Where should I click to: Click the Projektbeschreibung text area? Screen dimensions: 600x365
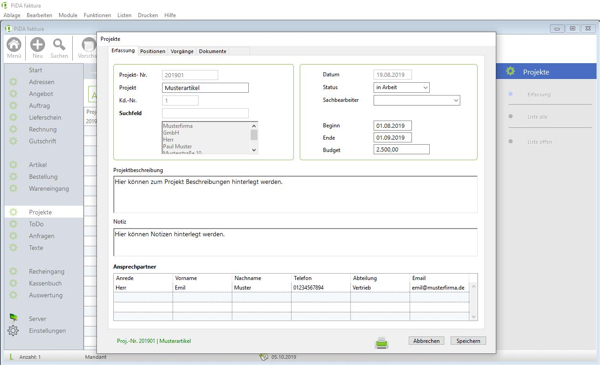[x=295, y=194]
